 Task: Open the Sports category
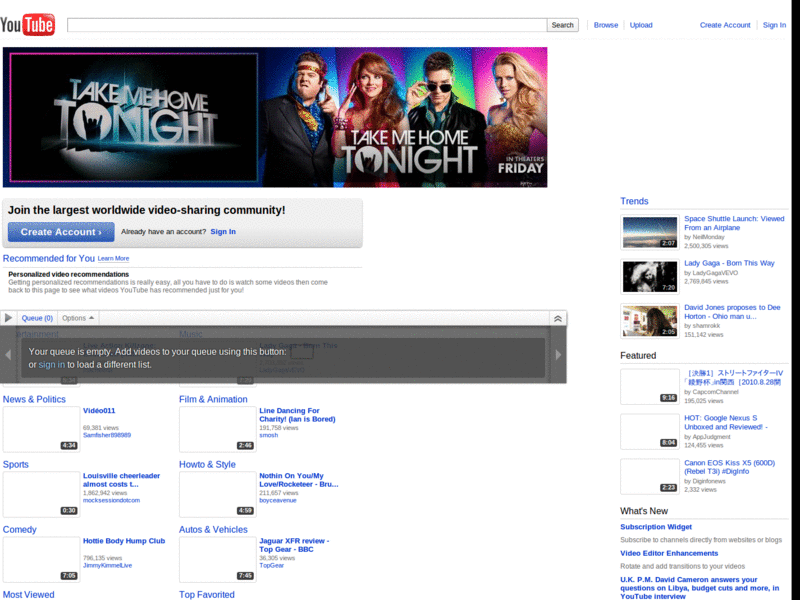(x=16, y=465)
